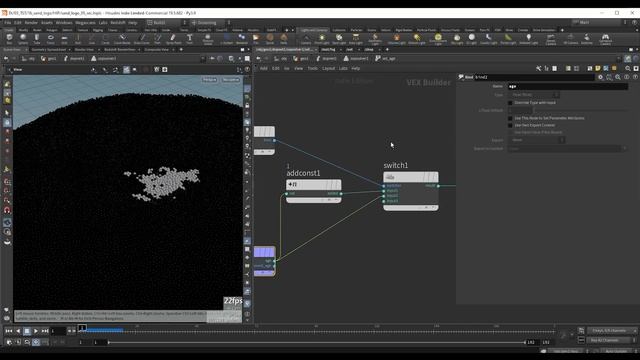
Task: Open the Perspective viewport menu
Action: coord(210,80)
